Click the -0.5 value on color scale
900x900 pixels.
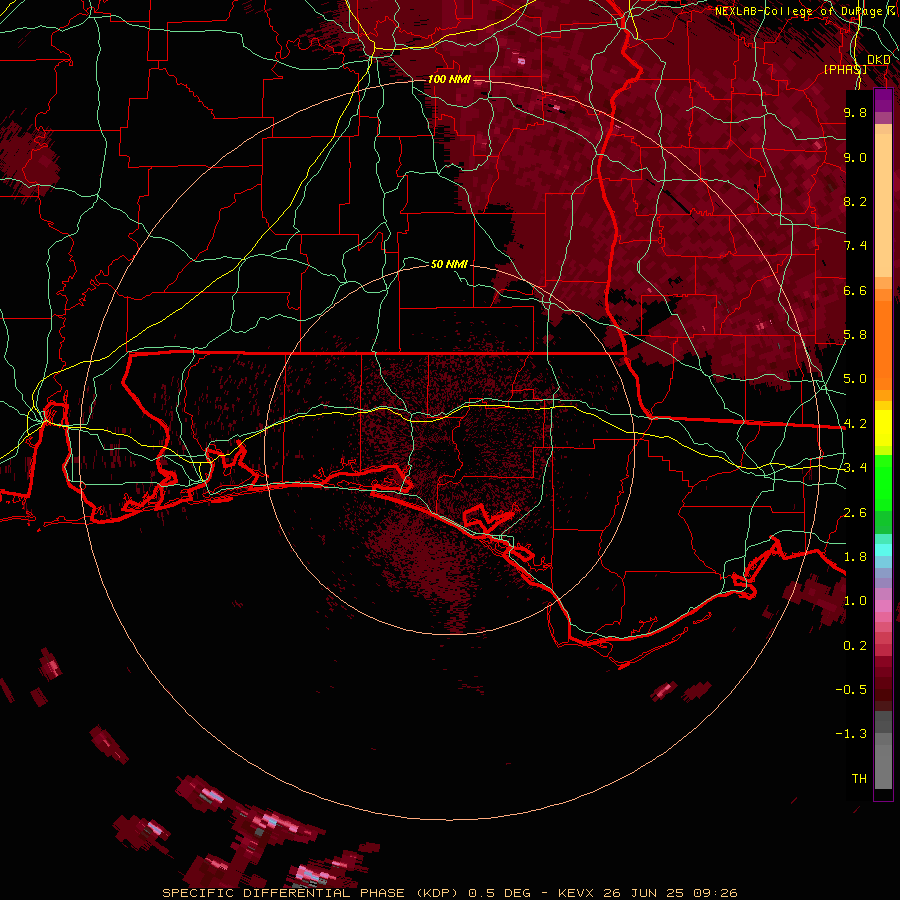[x=851, y=690]
